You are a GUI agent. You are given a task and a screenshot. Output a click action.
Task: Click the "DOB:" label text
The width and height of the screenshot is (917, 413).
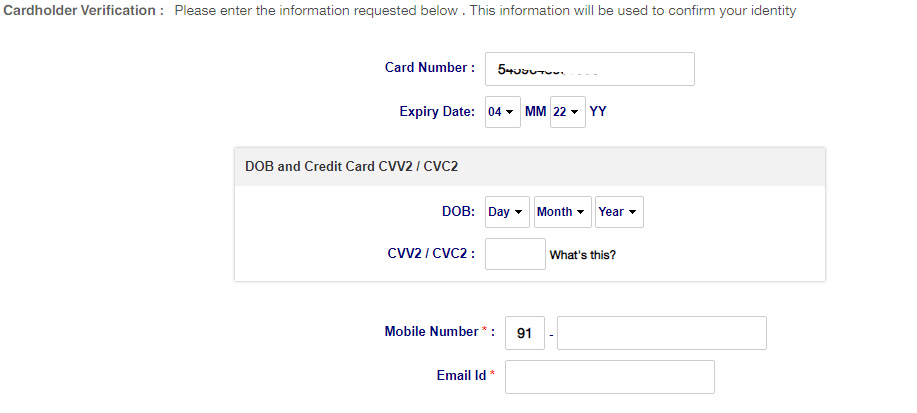pos(458,212)
